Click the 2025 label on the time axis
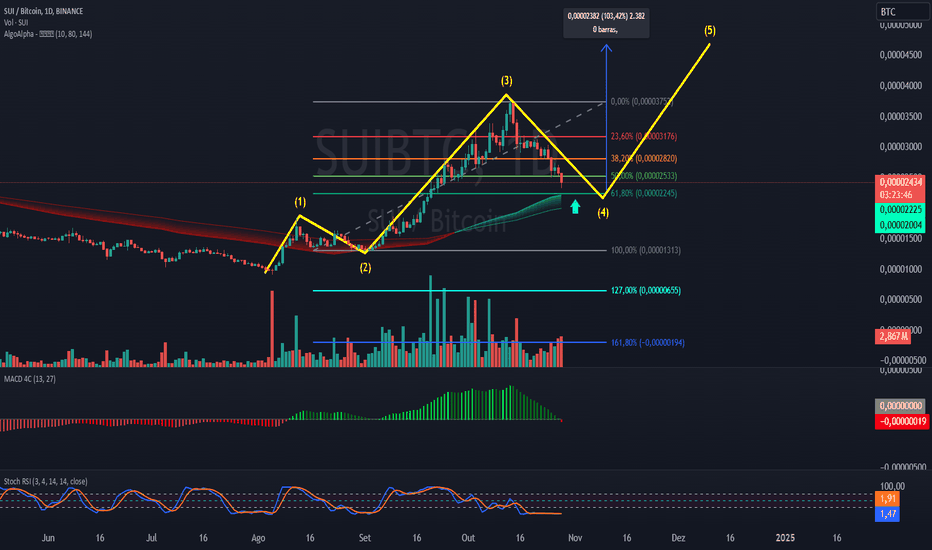The height and width of the screenshot is (550, 932). coord(785,538)
